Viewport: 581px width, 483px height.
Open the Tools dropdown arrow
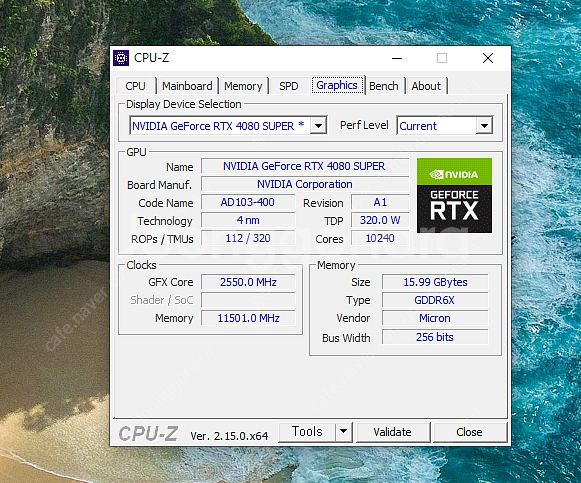coord(343,432)
